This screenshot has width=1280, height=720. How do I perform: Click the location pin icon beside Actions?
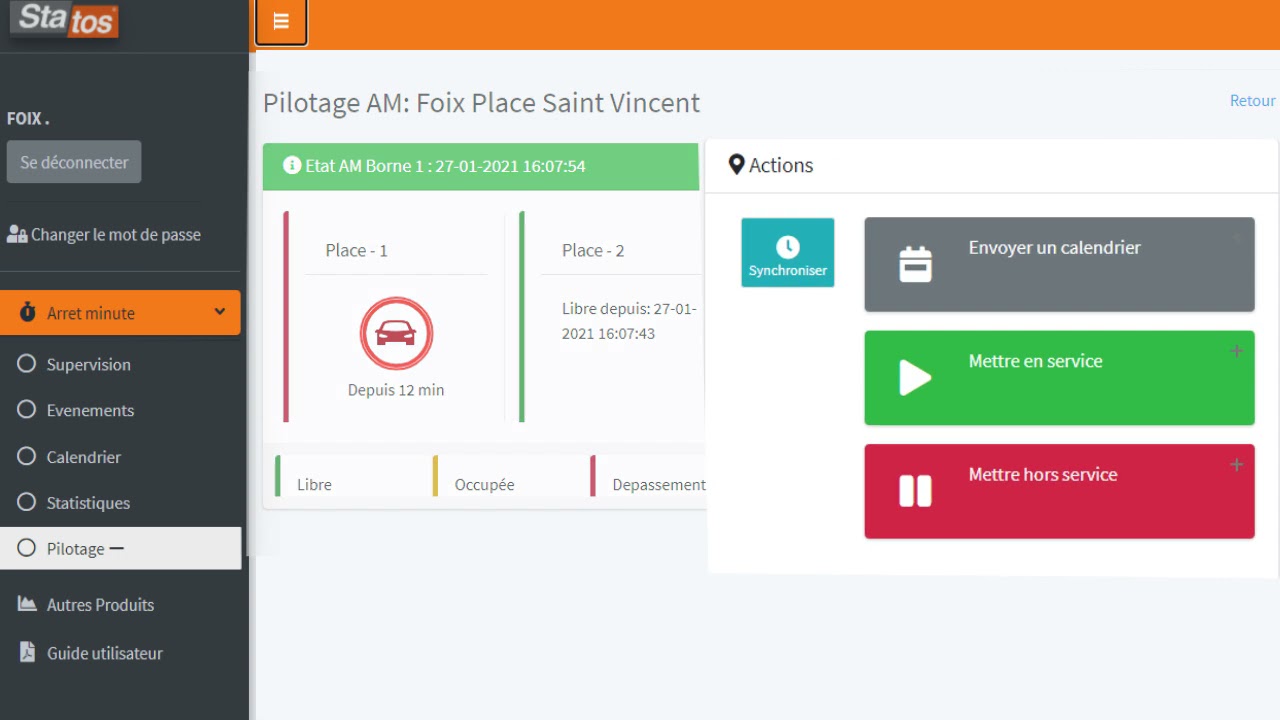[x=737, y=165]
